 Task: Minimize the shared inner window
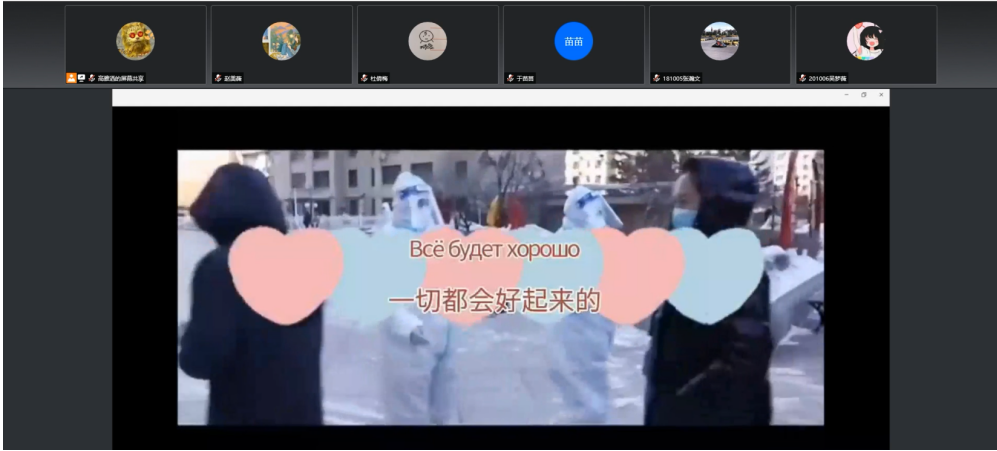click(x=846, y=95)
